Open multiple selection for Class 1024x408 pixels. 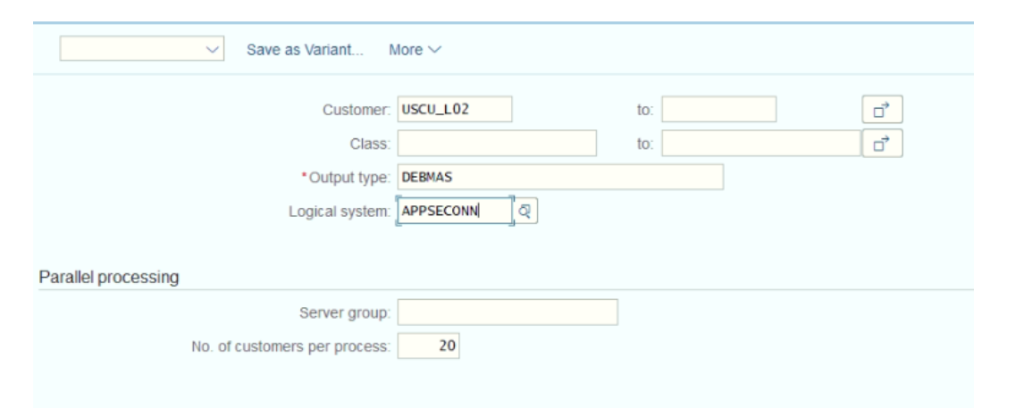[882, 144]
